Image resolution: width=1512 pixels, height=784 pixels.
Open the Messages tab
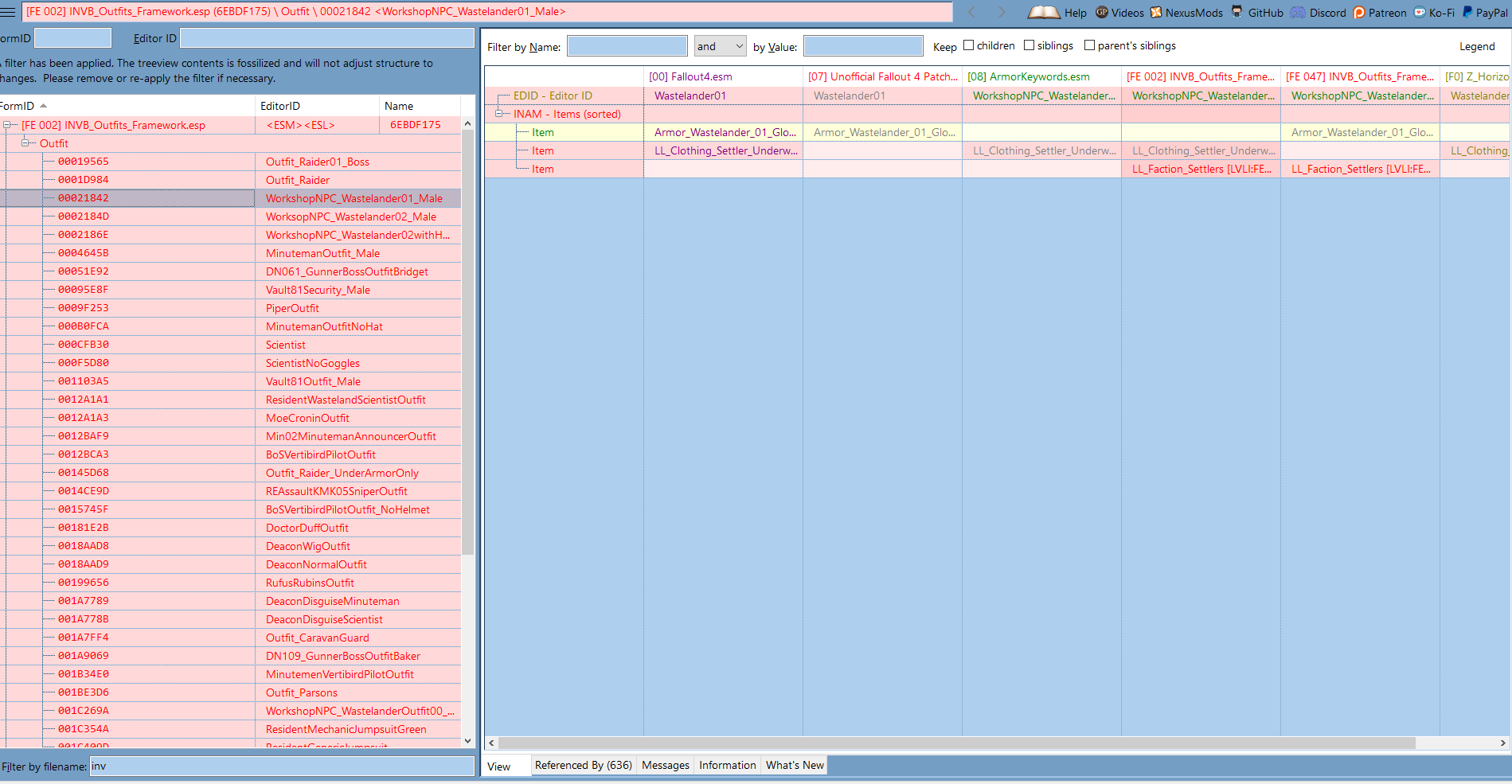click(x=666, y=765)
